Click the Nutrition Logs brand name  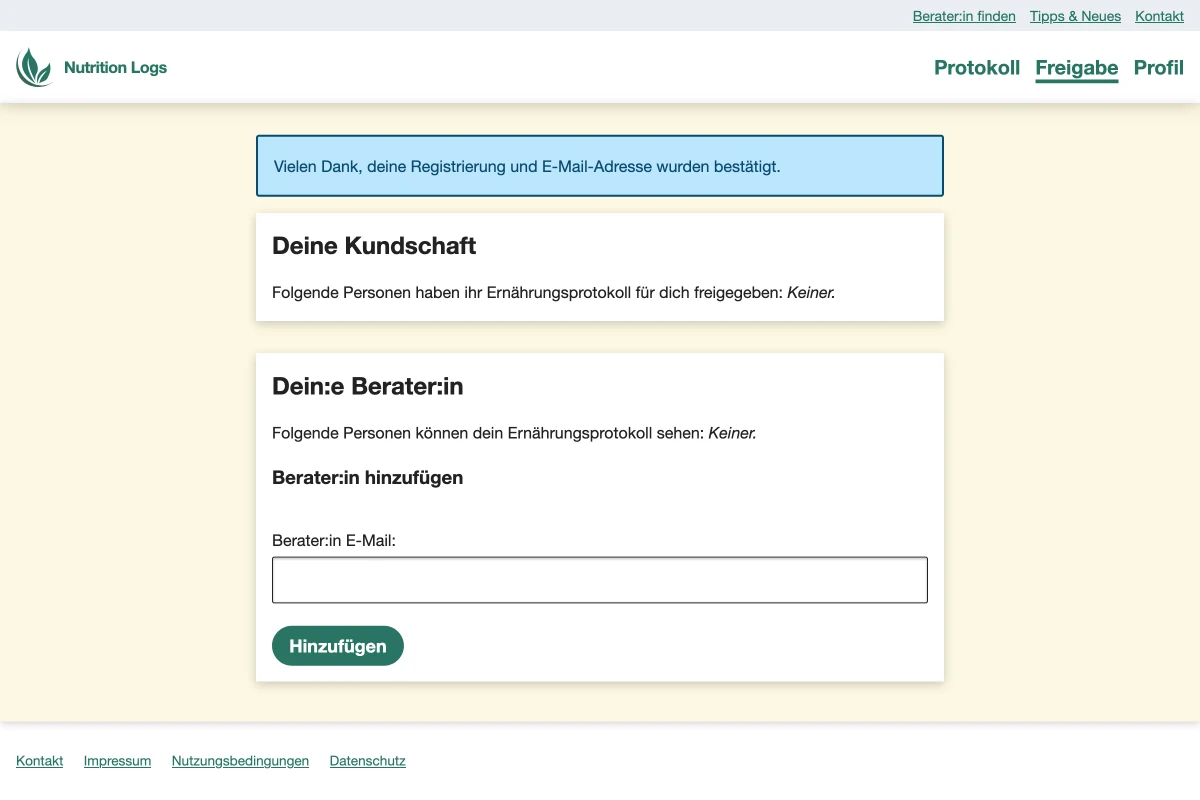pyautogui.click(x=115, y=67)
